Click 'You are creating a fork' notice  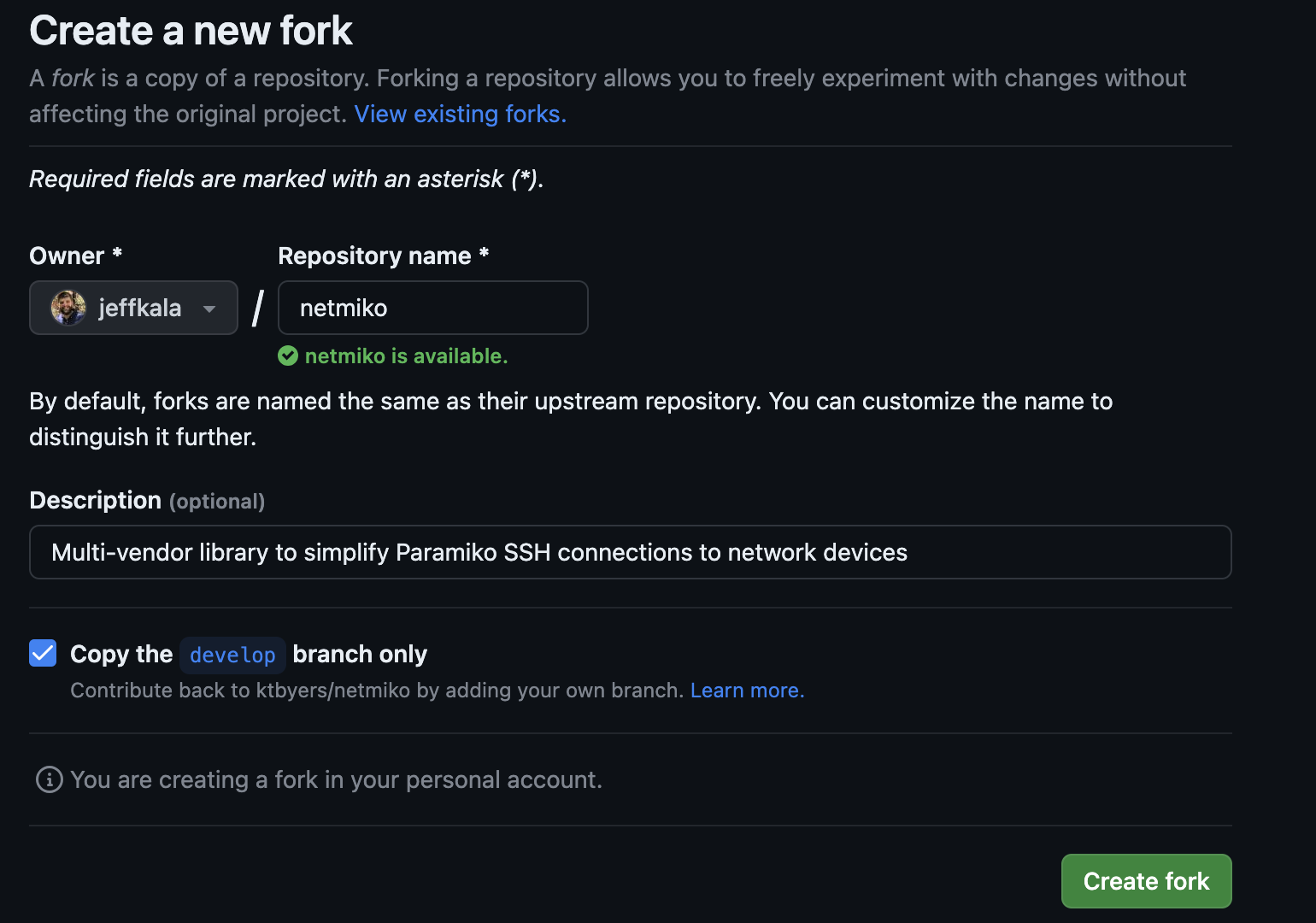337,779
